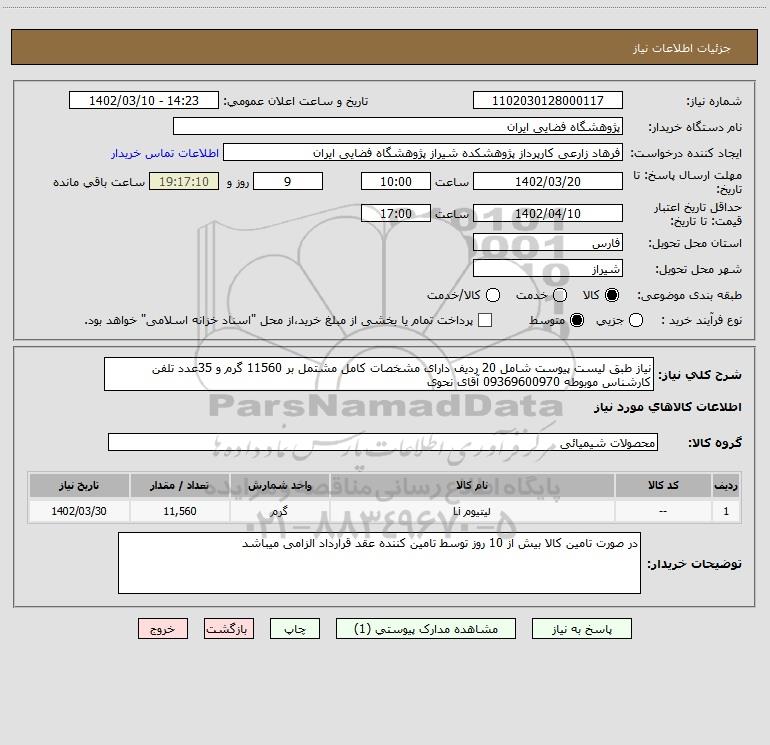The width and height of the screenshot is (770, 745).
Task: Click the buyer name field پژوهشگاه فضایی ایران
Action: click(x=398, y=126)
